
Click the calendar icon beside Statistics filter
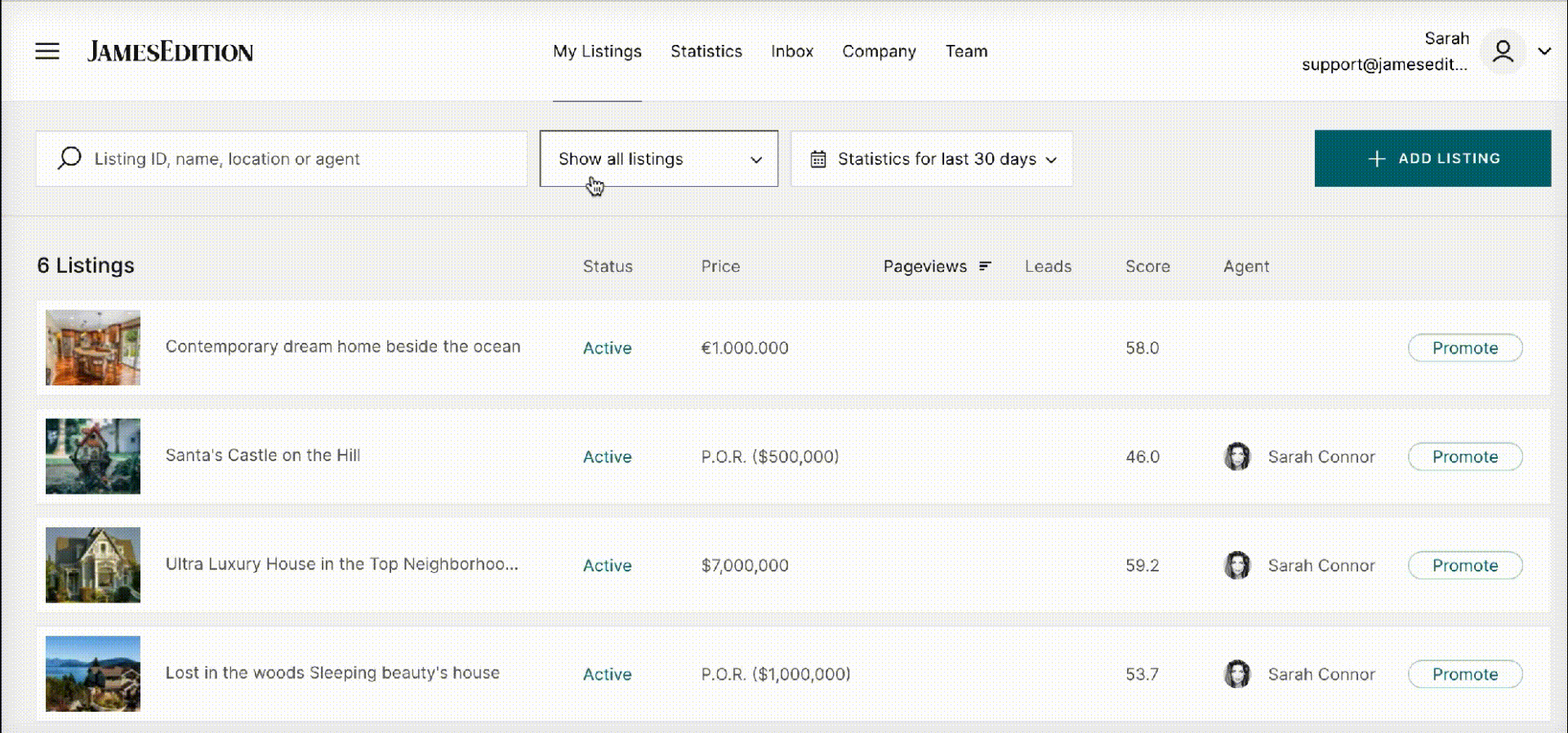tap(818, 159)
